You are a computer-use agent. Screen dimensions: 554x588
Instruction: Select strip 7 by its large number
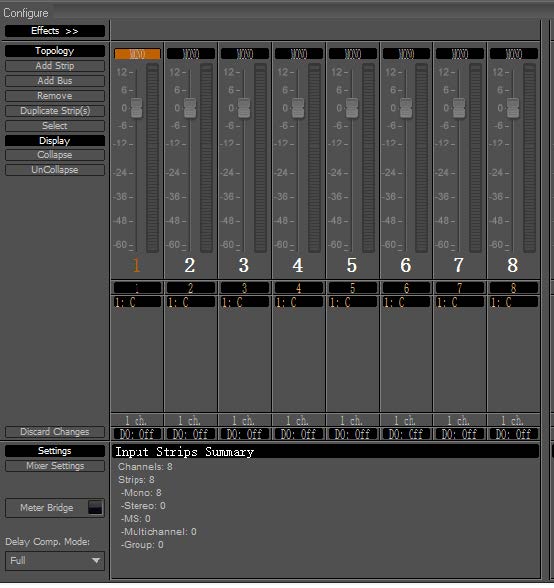[459, 266]
